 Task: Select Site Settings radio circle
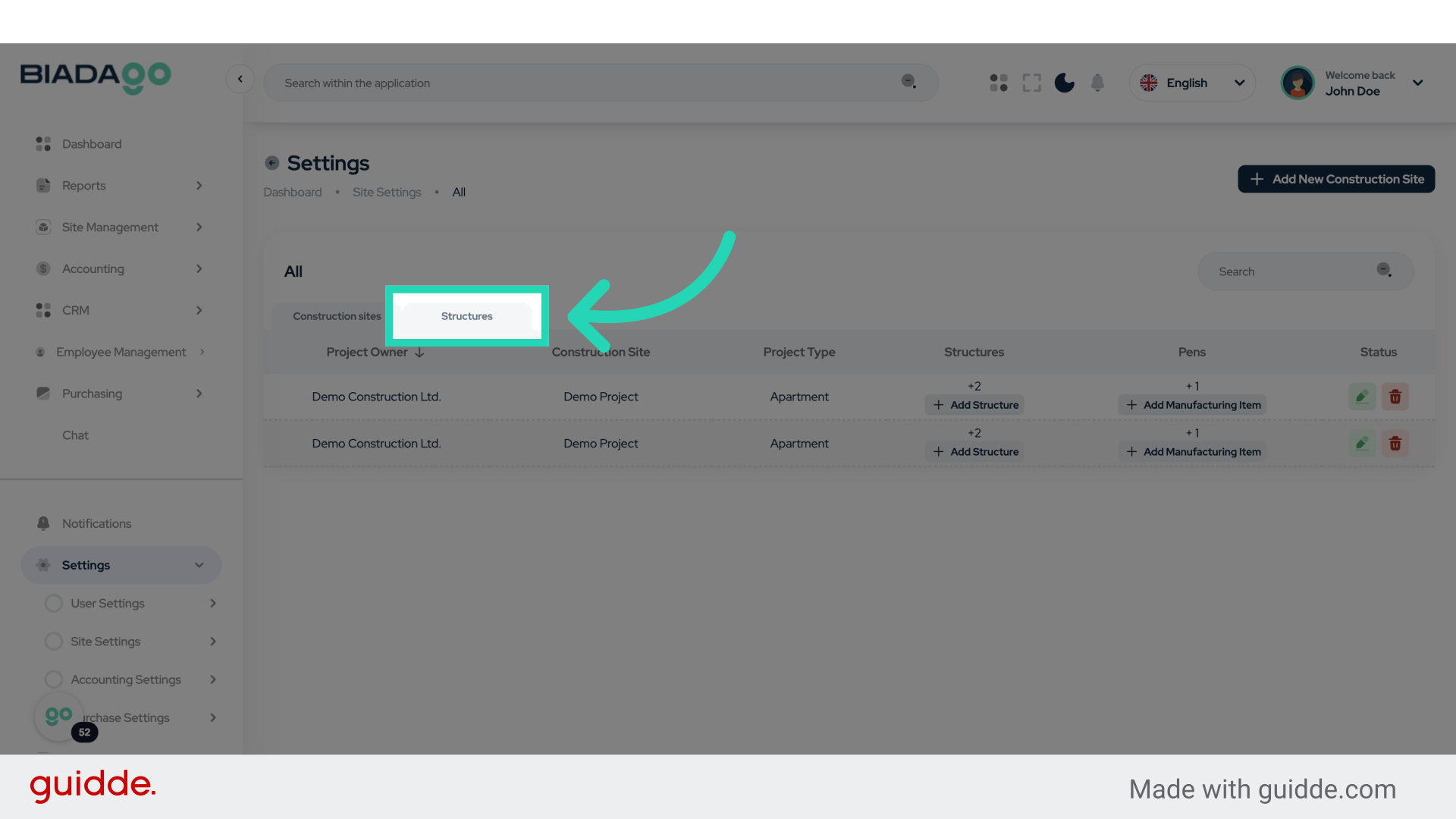[x=54, y=642]
